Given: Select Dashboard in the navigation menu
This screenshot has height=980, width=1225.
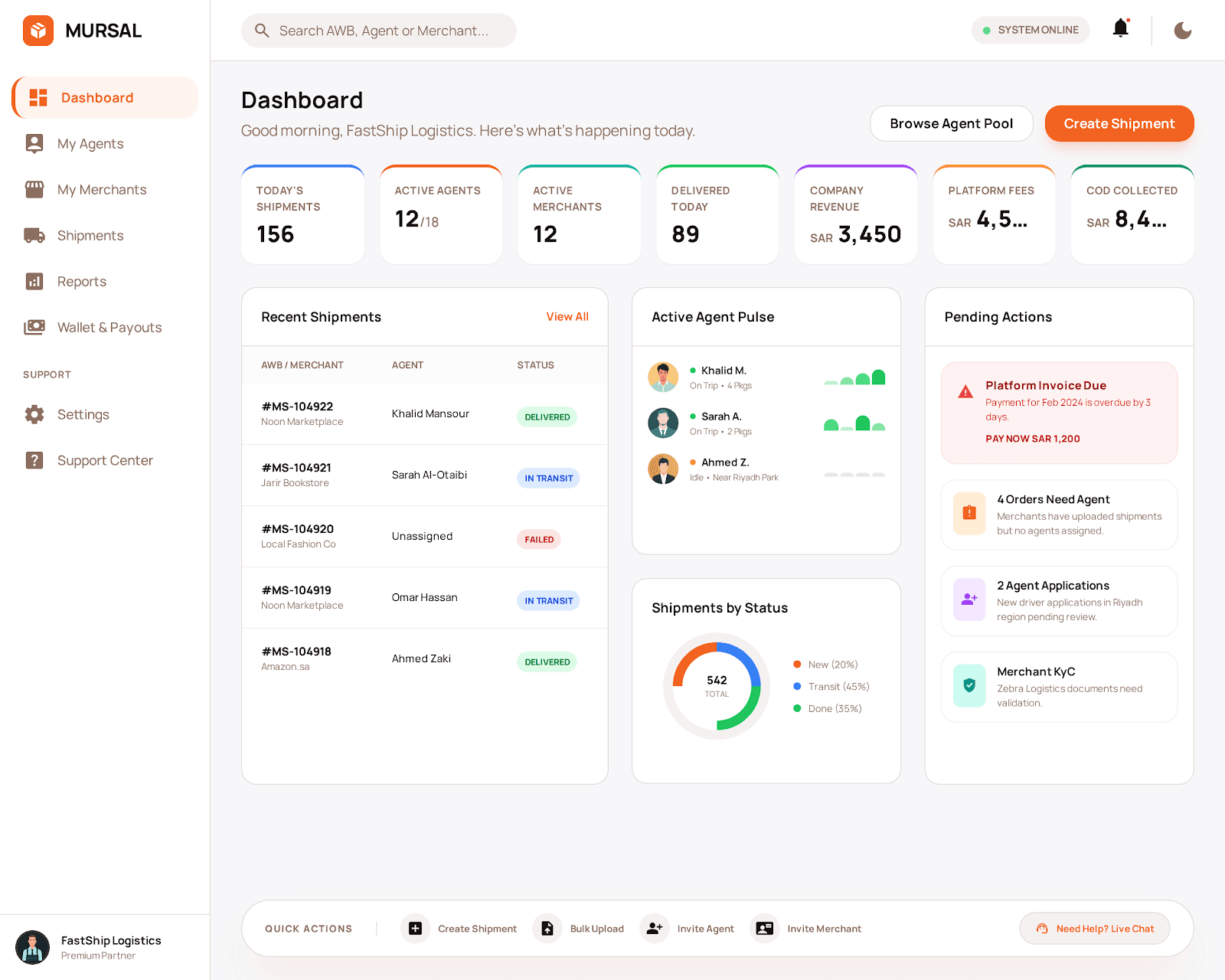Looking at the screenshot, I should [x=97, y=97].
